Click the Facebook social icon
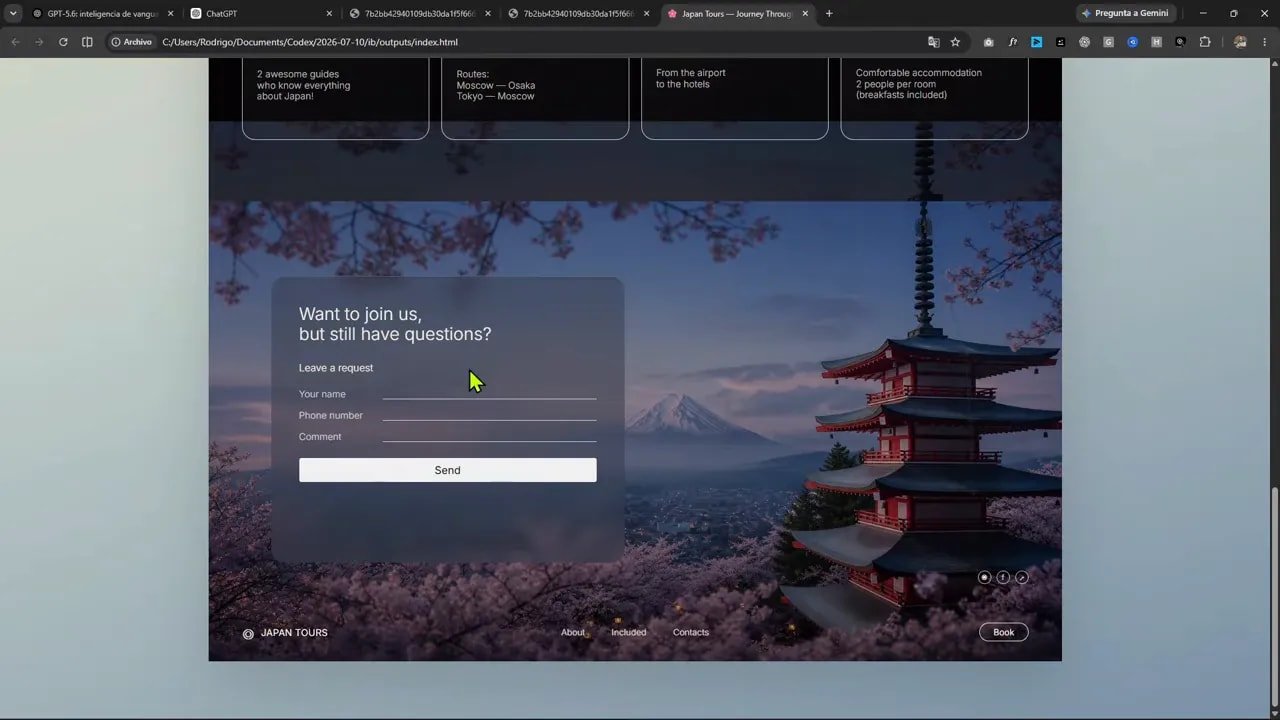The image size is (1280, 720). pos(1003,577)
